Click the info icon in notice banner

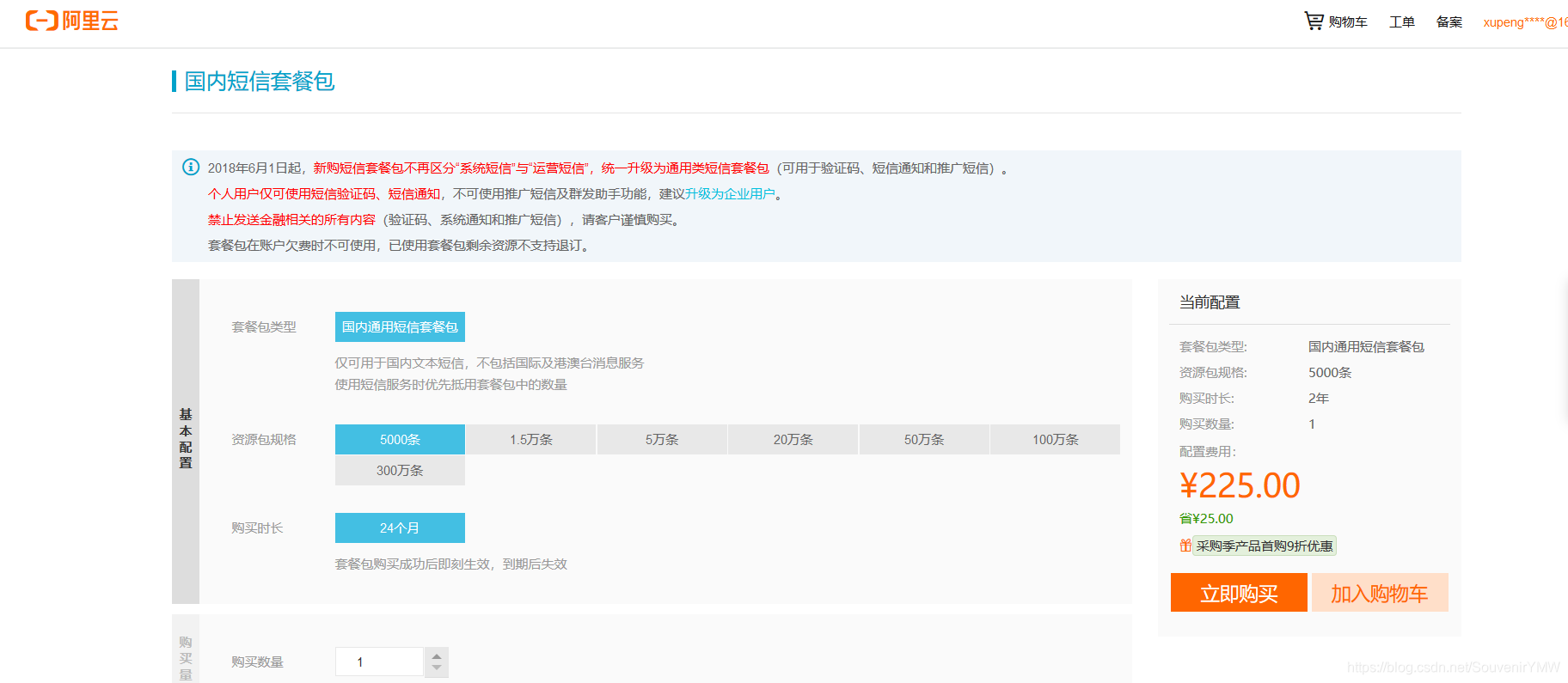pos(191,167)
